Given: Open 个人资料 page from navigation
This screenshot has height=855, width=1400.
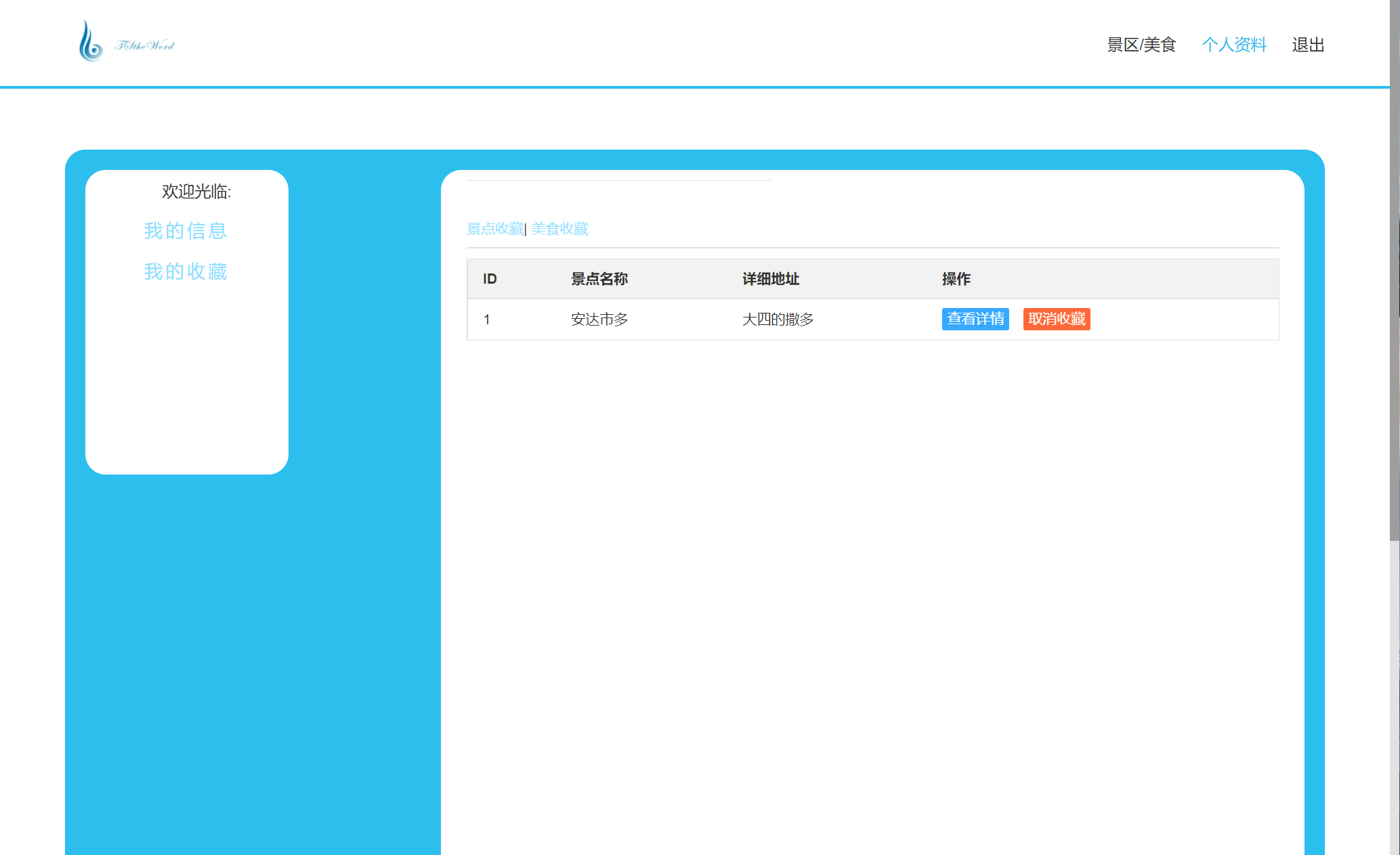Looking at the screenshot, I should click(x=1234, y=44).
